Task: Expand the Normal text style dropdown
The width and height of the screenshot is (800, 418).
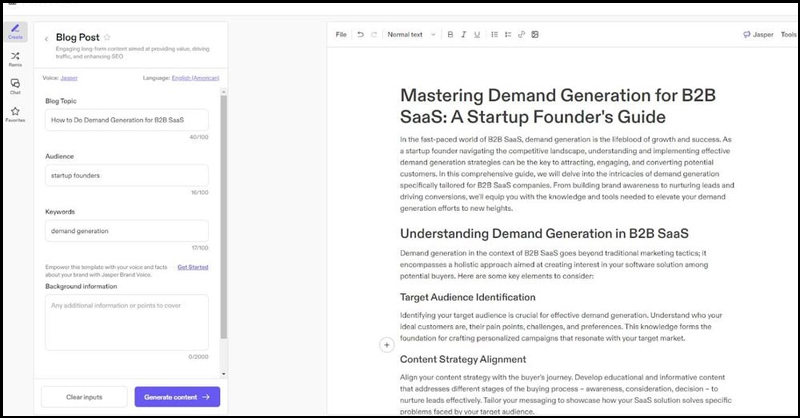Action: click(411, 35)
